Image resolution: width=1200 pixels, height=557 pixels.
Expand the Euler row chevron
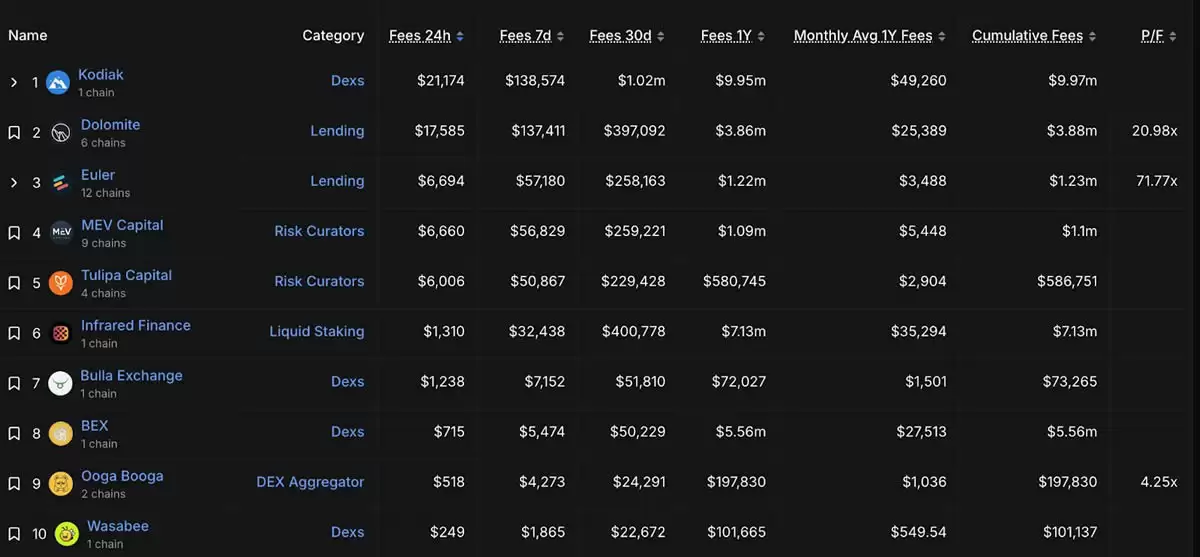pos(14,183)
